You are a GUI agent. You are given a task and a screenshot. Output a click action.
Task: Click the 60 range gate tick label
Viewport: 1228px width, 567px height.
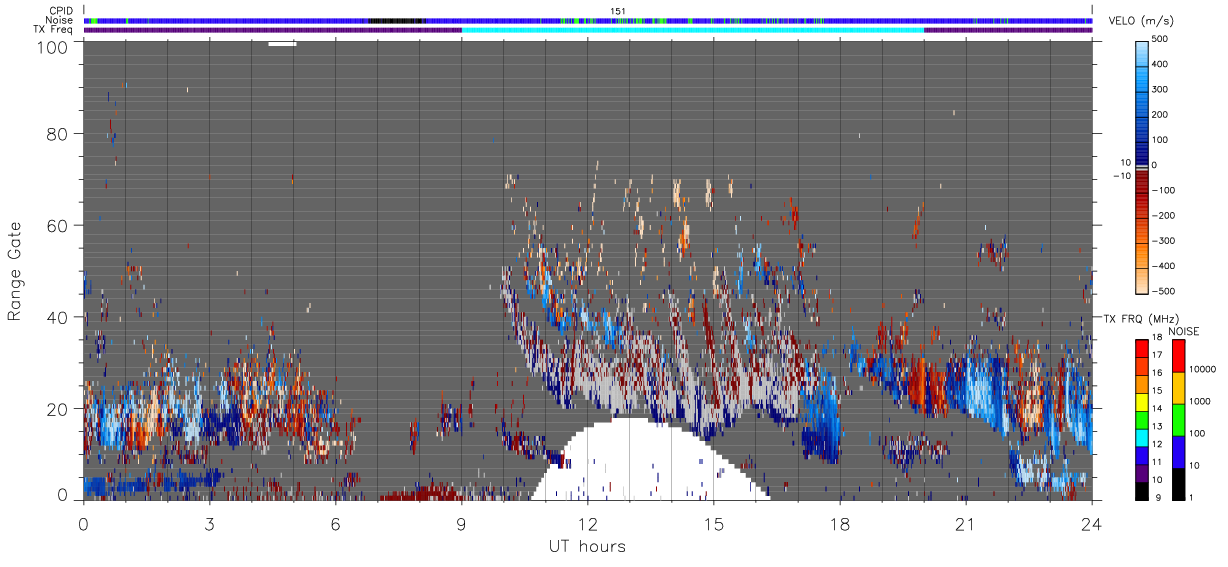[x=55, y=225]
